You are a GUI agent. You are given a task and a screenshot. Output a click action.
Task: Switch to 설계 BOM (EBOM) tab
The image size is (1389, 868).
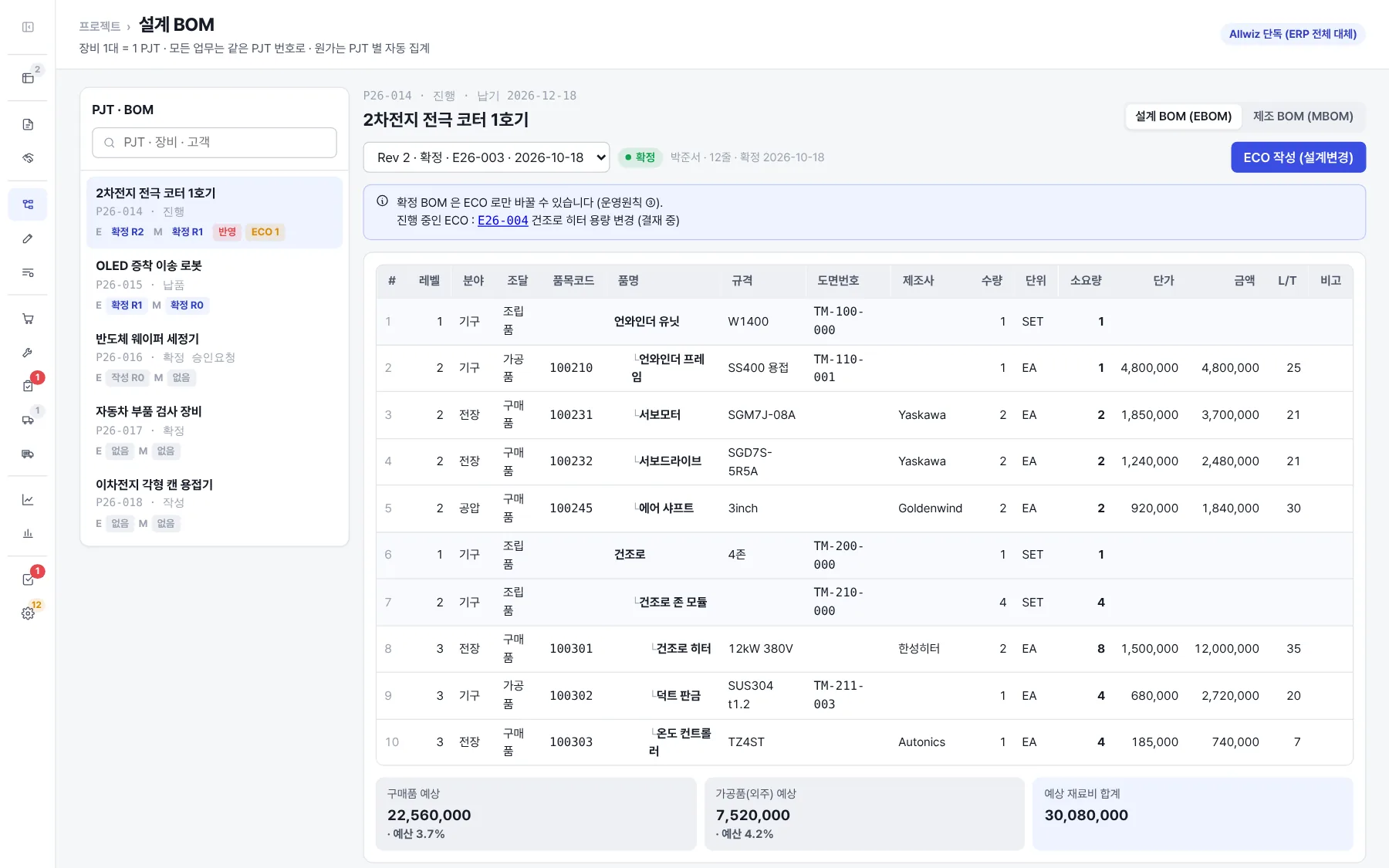1183,117
